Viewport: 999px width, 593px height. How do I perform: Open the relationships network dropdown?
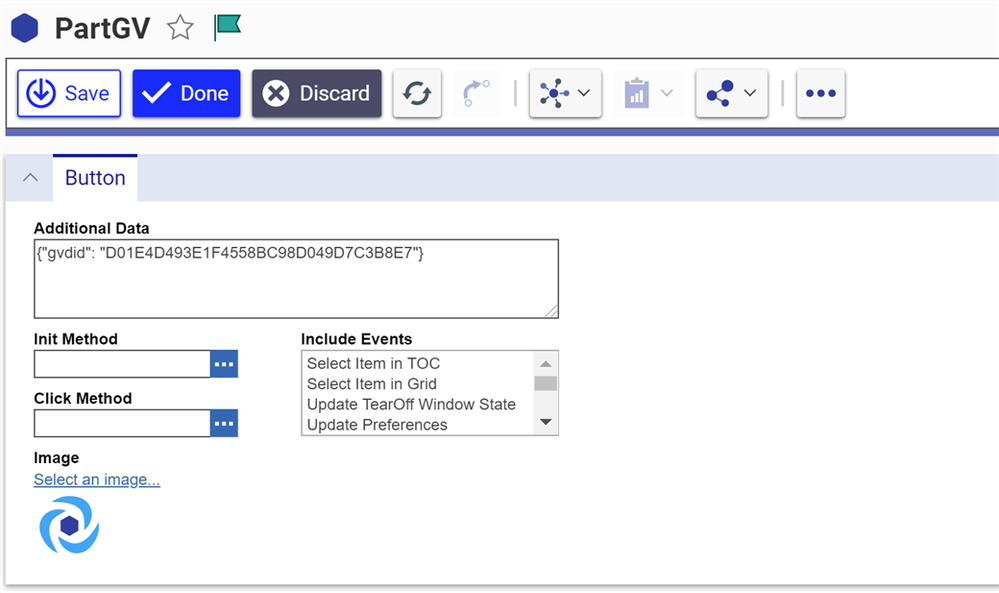tap(565, 94)
